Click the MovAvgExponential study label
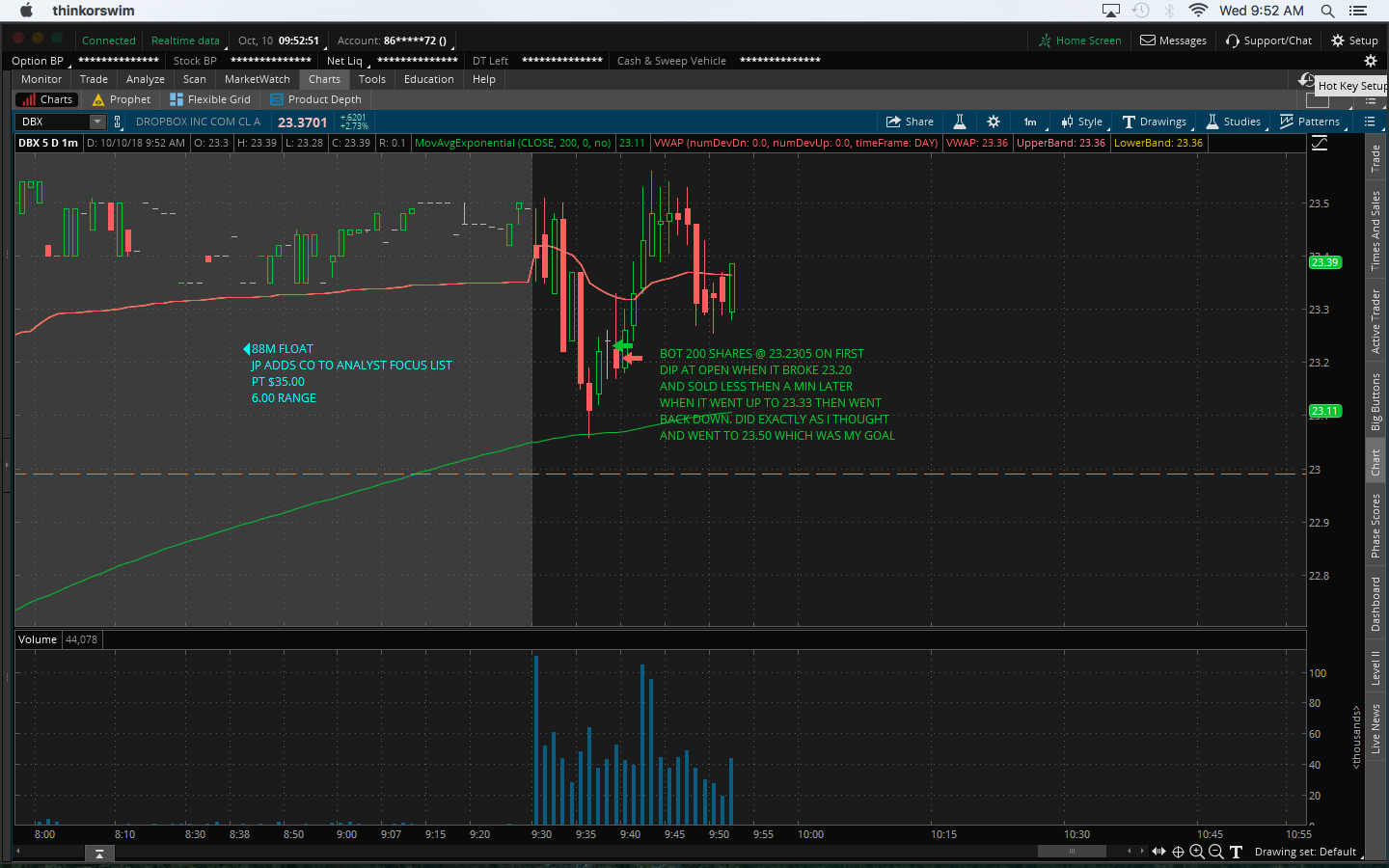The width and height of the screenshot is (1389, 868). coord(512,143)
